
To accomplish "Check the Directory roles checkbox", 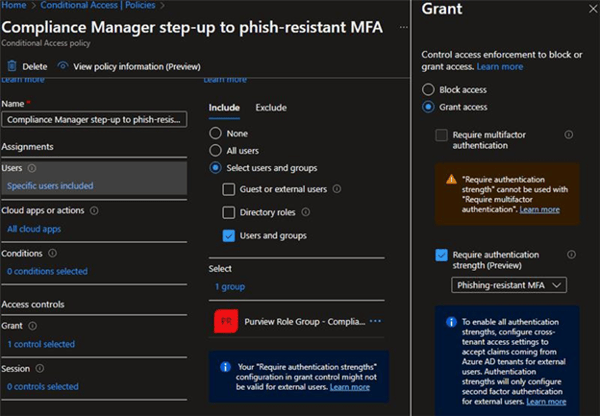I will (x=229, y=212).
